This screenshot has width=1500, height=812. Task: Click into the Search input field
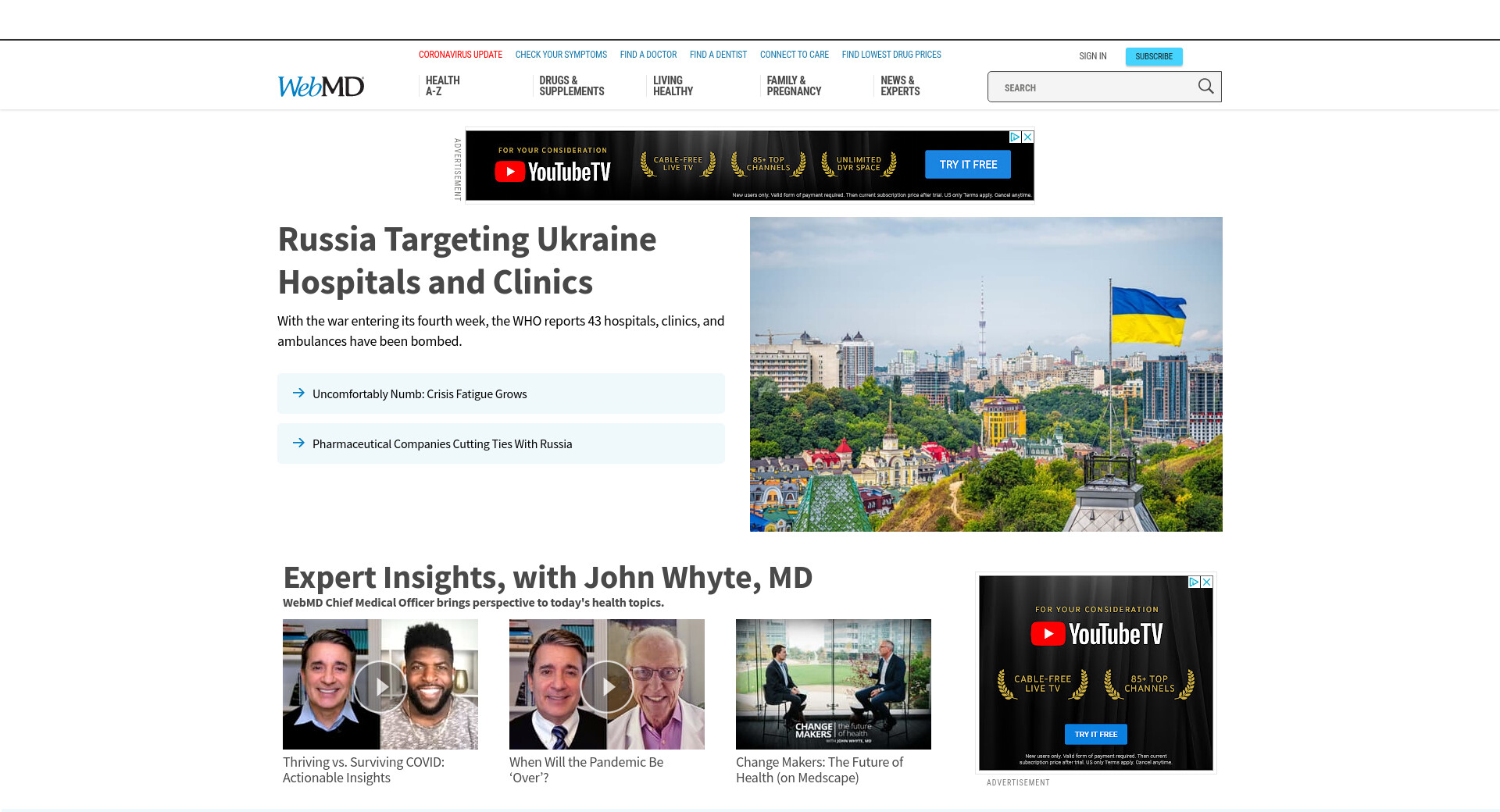1090,87
